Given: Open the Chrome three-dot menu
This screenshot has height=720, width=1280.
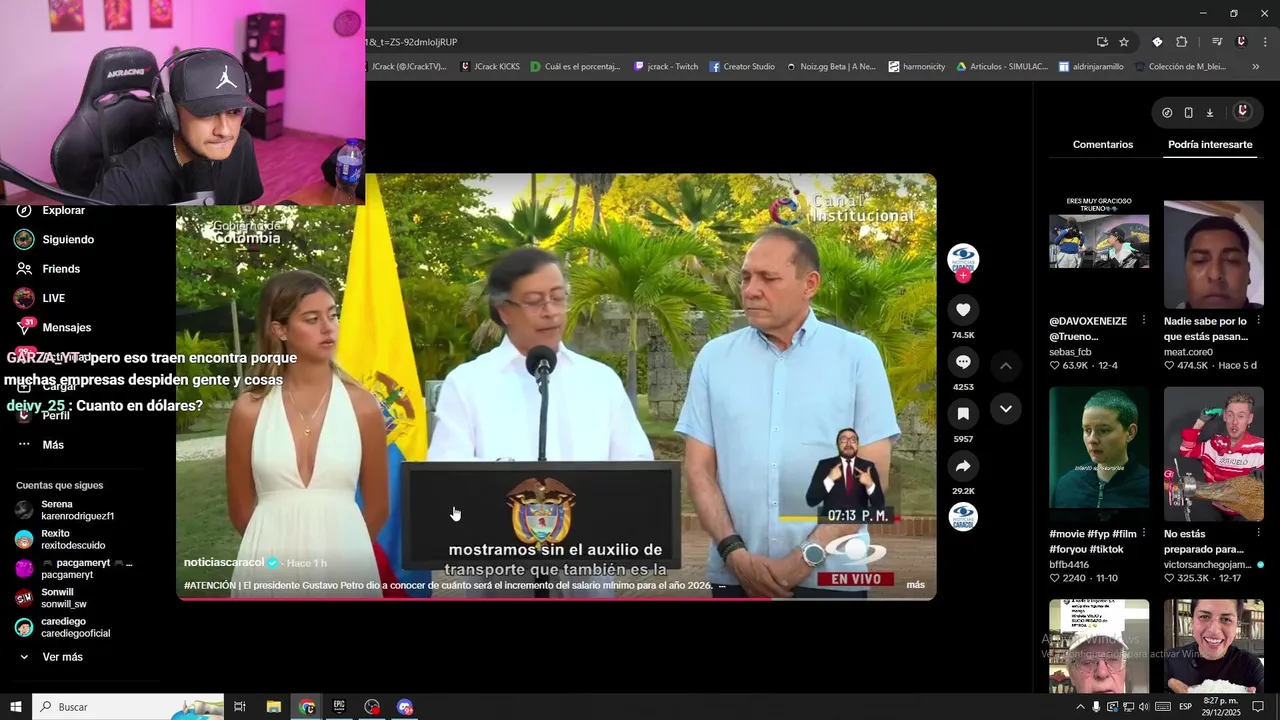Looking at the screenshot, I should [1265, 42].
